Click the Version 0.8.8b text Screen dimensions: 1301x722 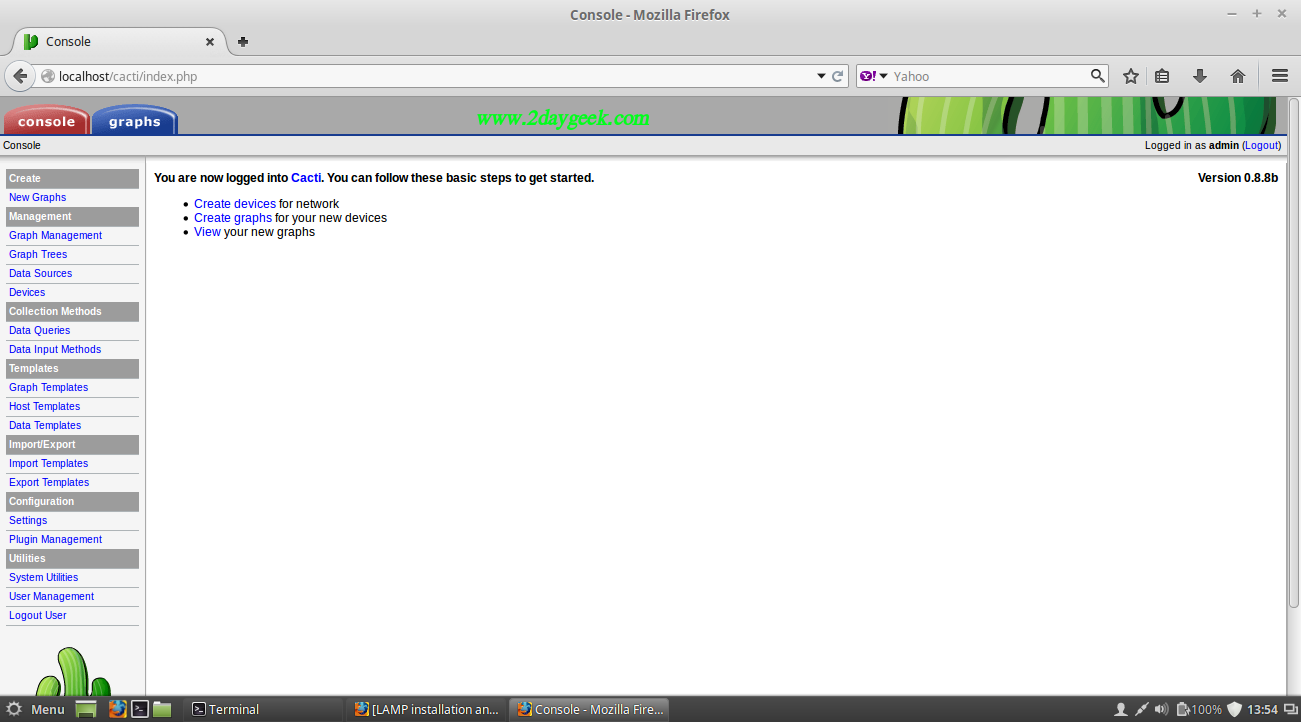[1238, 178]
